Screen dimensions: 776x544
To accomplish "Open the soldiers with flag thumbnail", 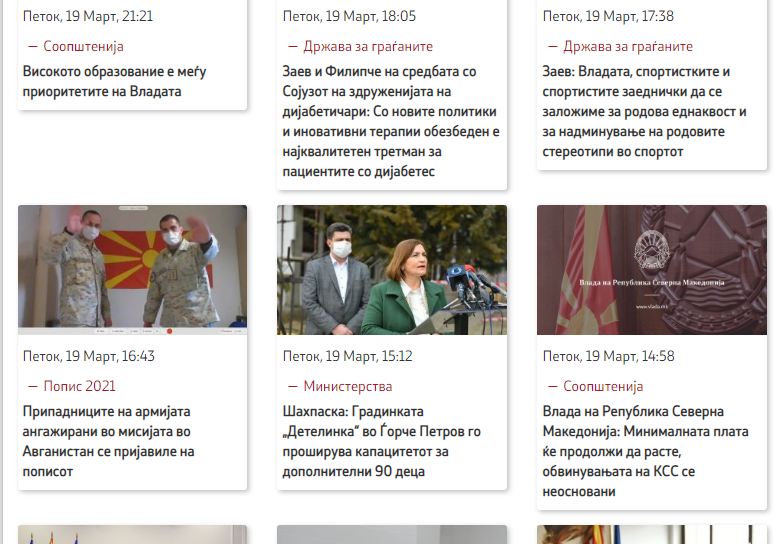I will point(133,270).
